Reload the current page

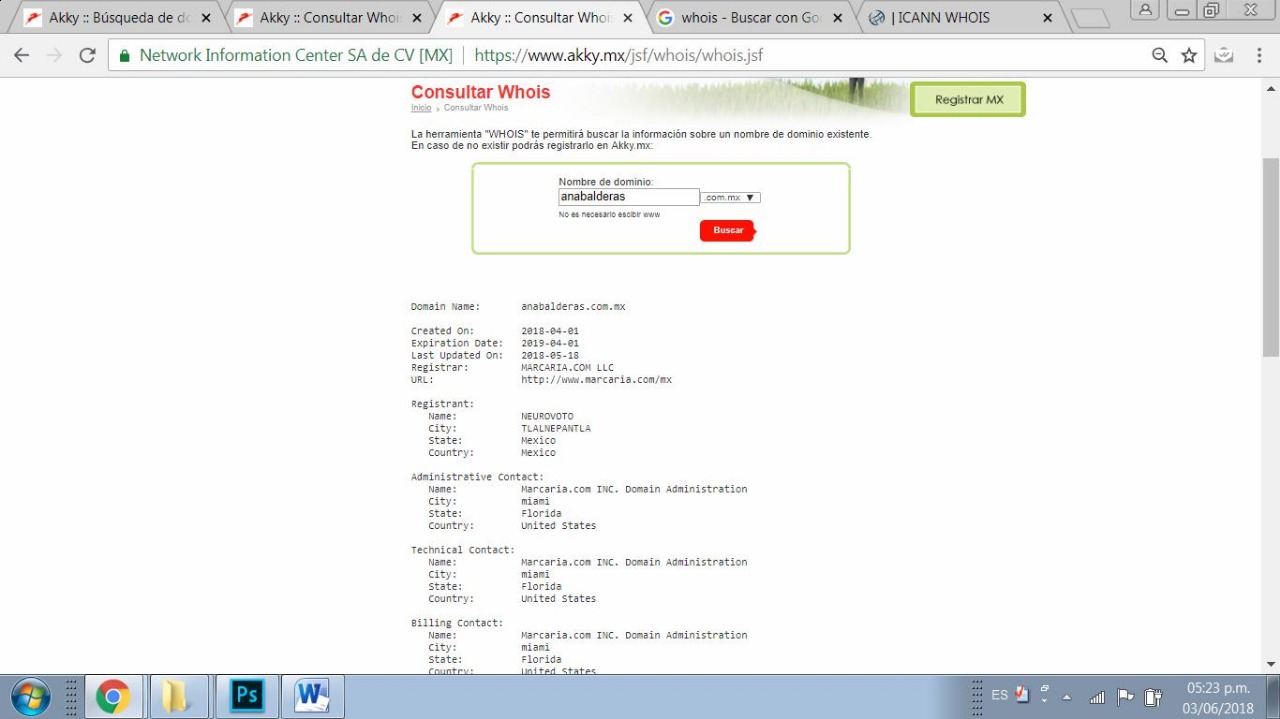click(x=87, y=56)
